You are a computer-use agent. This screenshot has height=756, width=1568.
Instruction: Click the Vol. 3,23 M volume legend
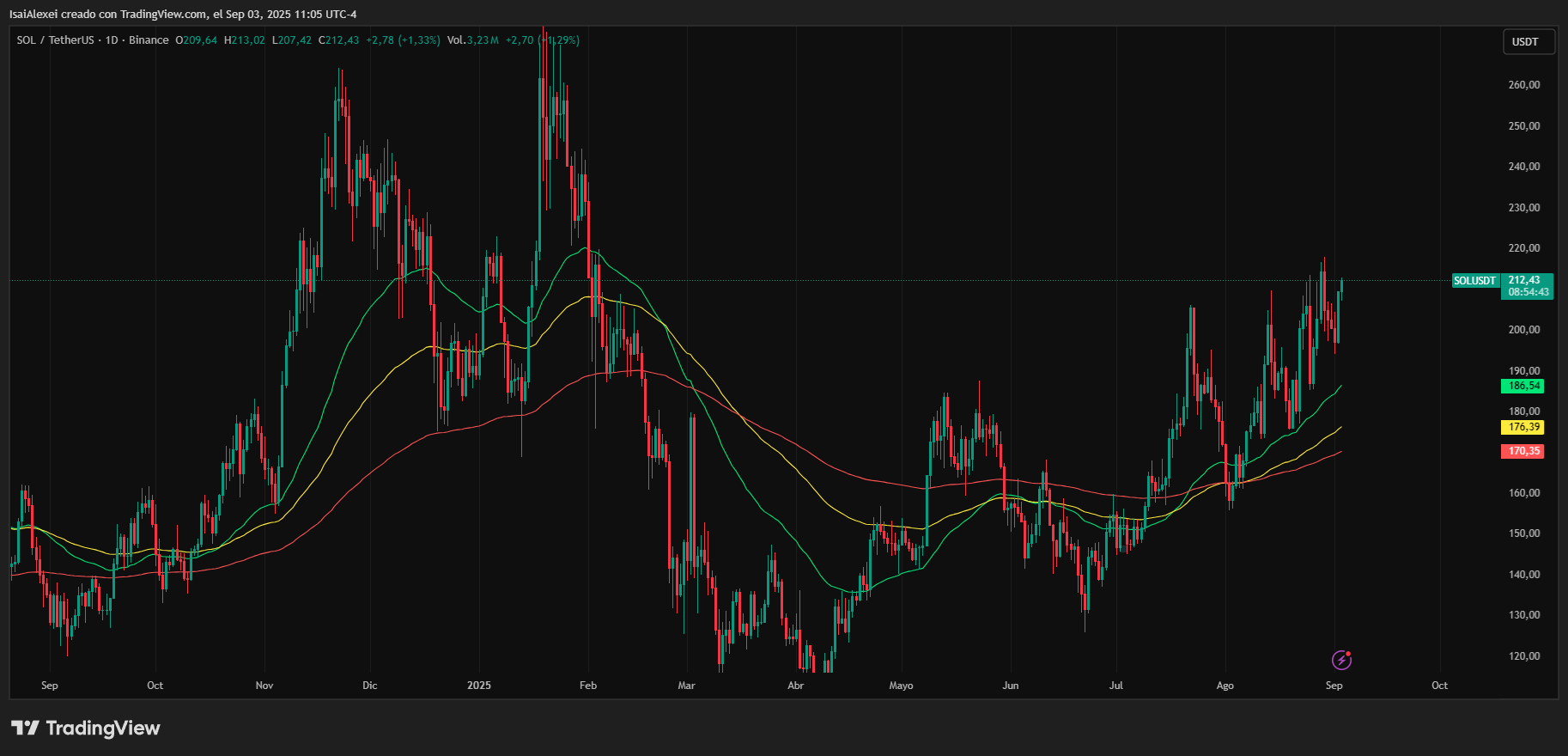[472, 40]
